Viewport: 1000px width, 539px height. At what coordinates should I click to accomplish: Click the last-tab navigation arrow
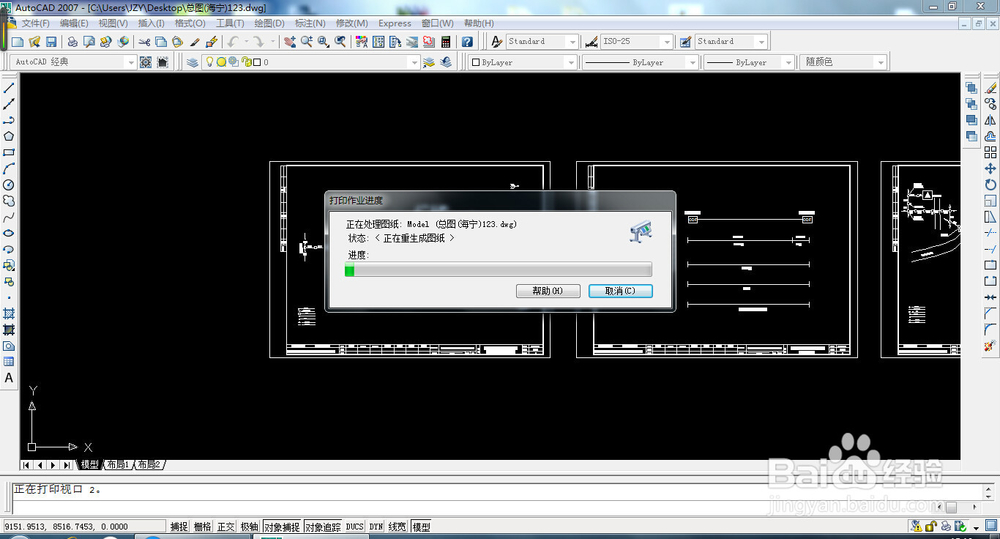[x=68, y=465]
